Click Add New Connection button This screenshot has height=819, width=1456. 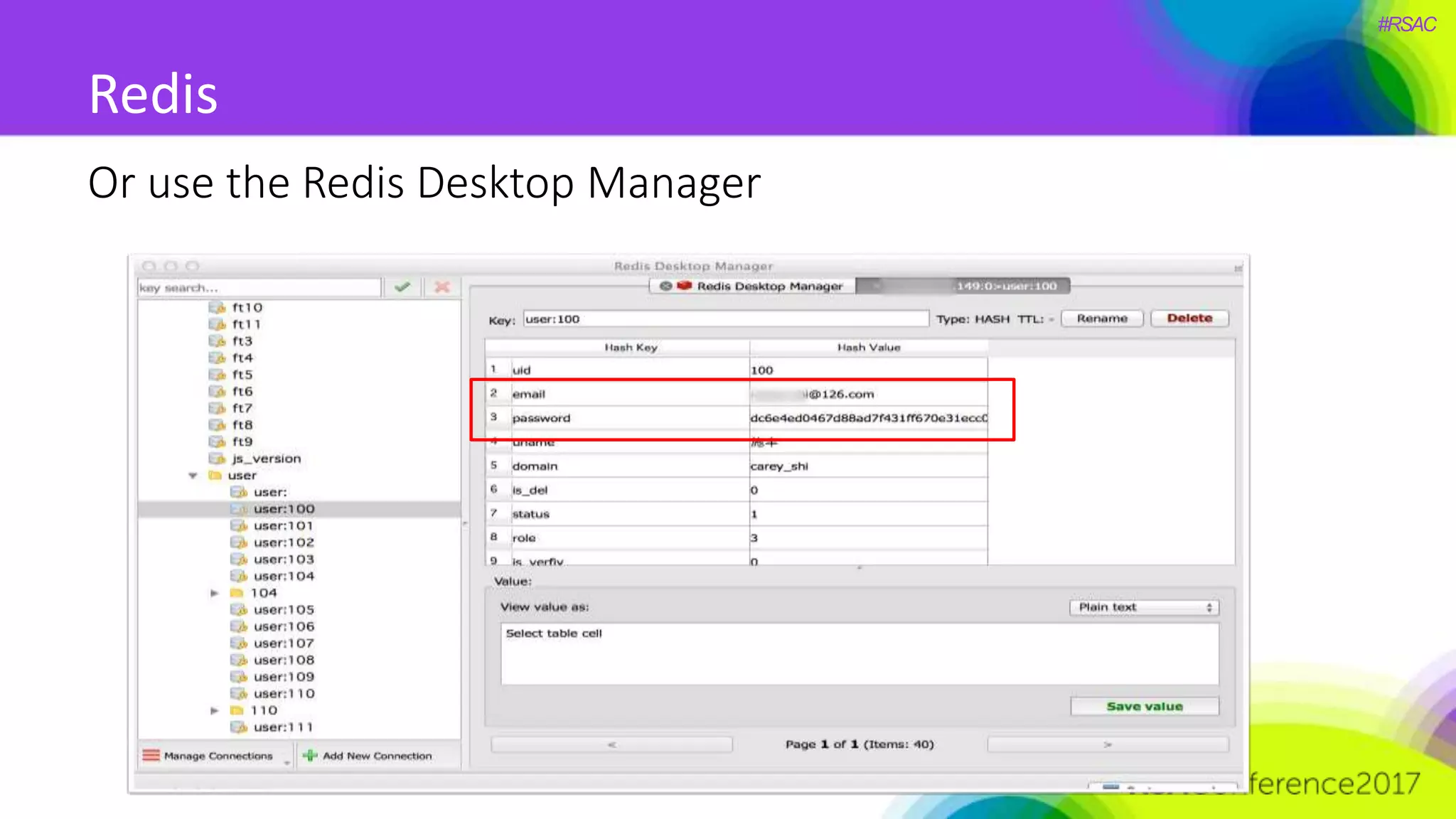click(x=368, y=756)
